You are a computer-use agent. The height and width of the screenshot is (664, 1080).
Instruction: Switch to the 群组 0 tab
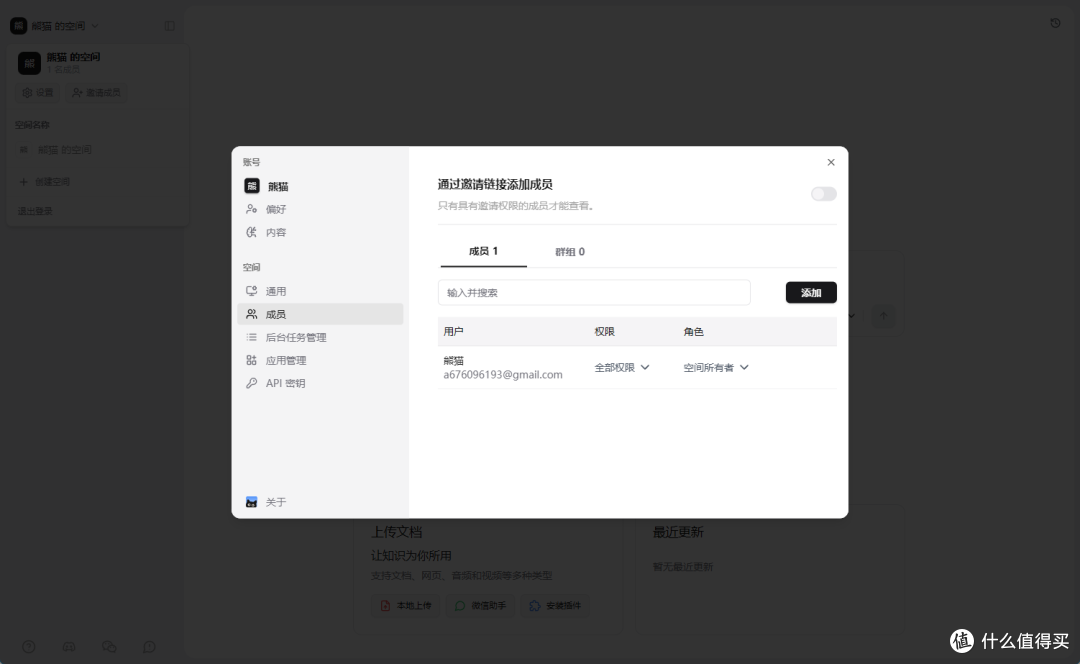570,252
